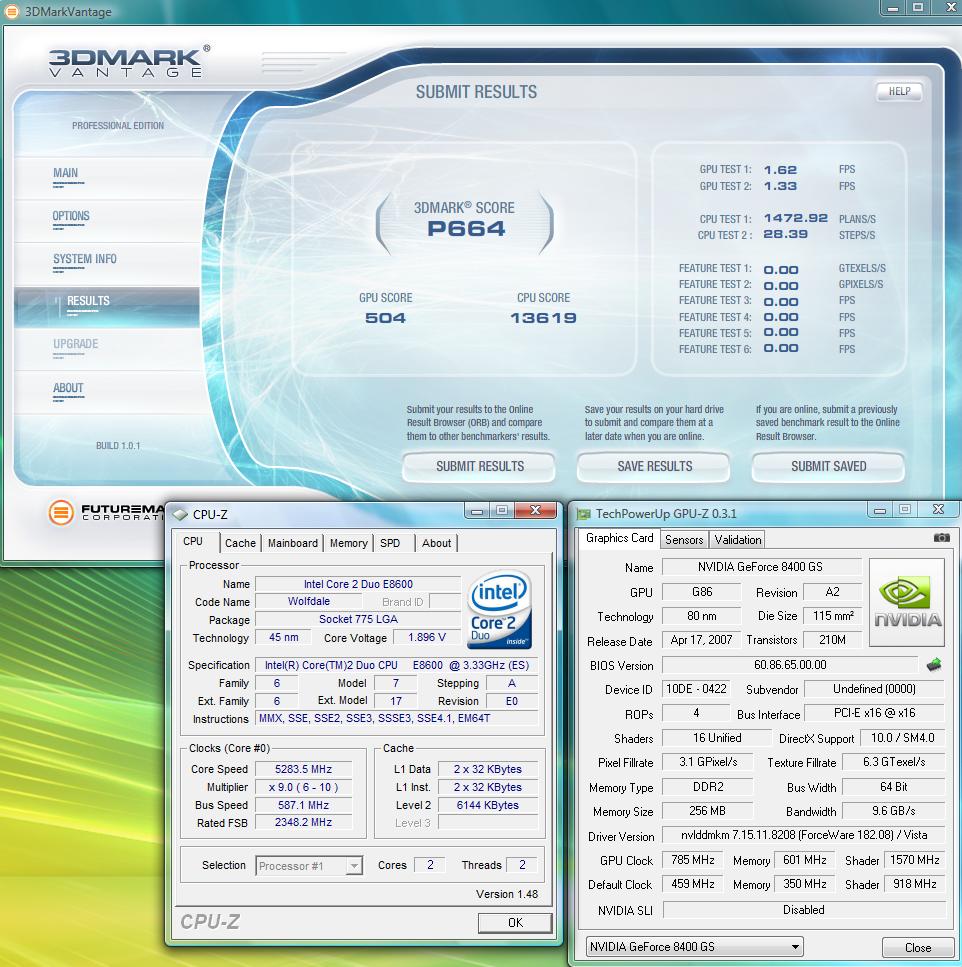
Task: Minimize the GPU-Z window
Action: click(879, 510)
